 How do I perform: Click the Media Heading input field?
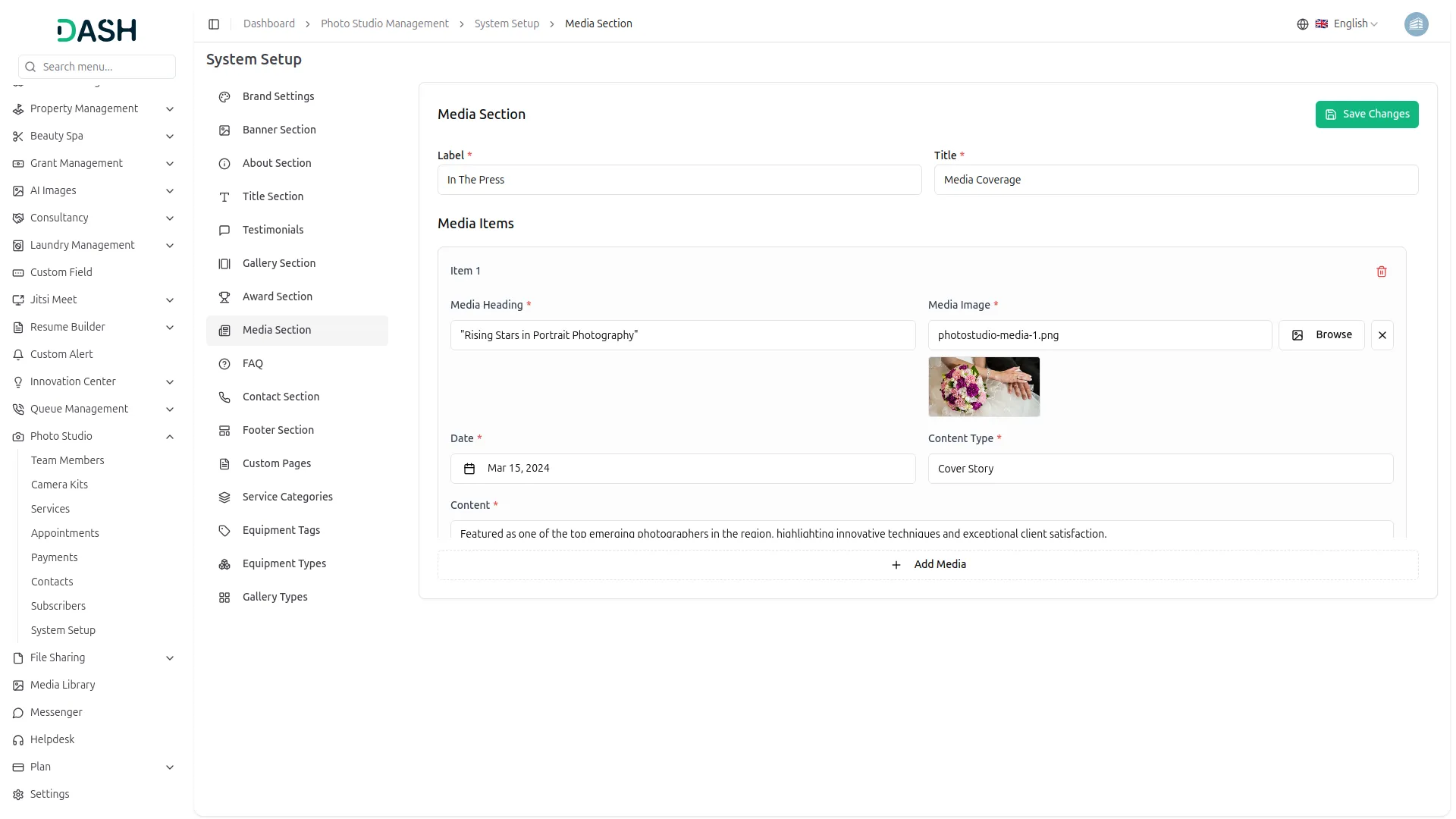point(682,335)
